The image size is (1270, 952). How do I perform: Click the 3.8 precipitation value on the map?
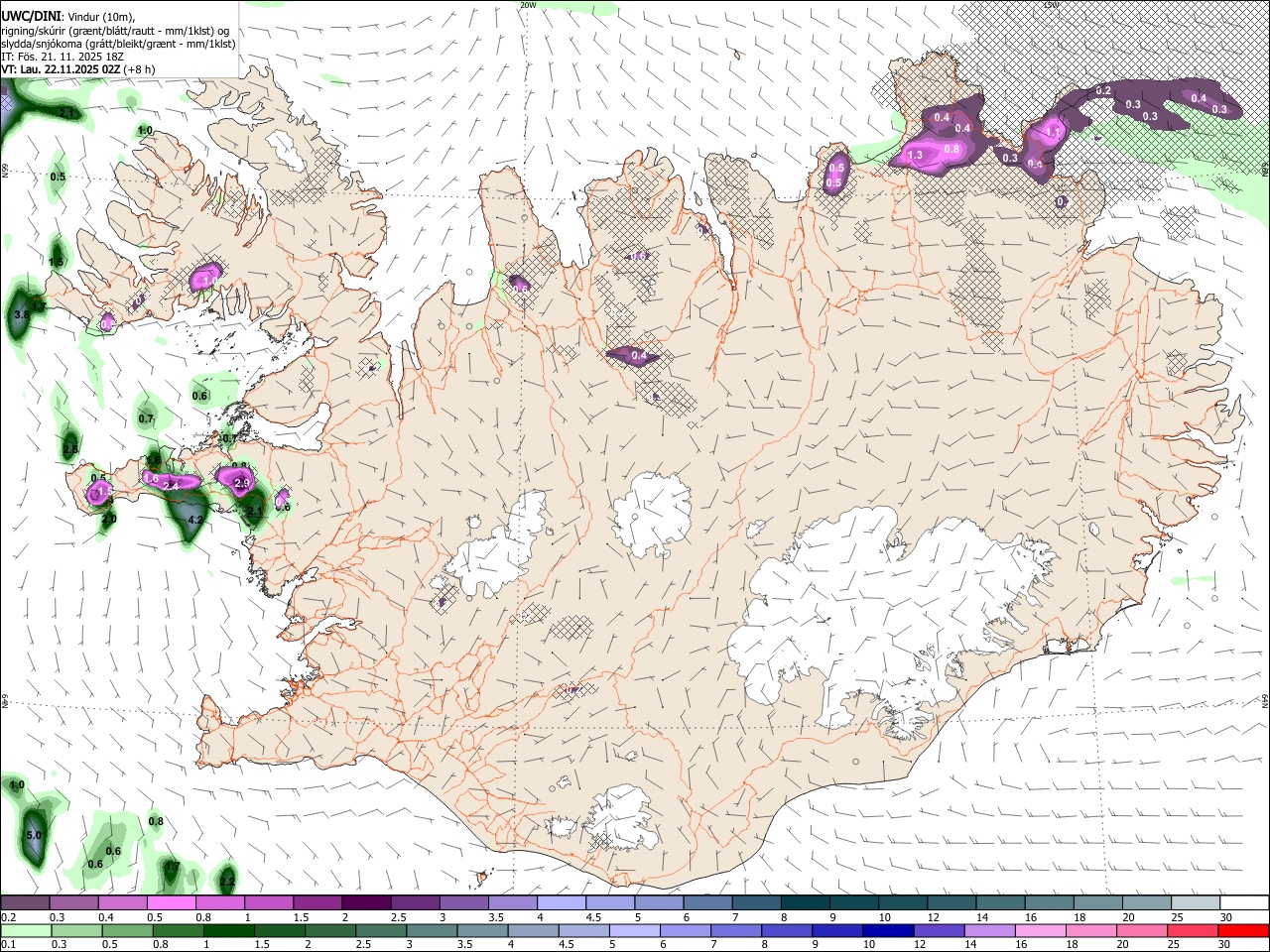click(x=21, y=314)
